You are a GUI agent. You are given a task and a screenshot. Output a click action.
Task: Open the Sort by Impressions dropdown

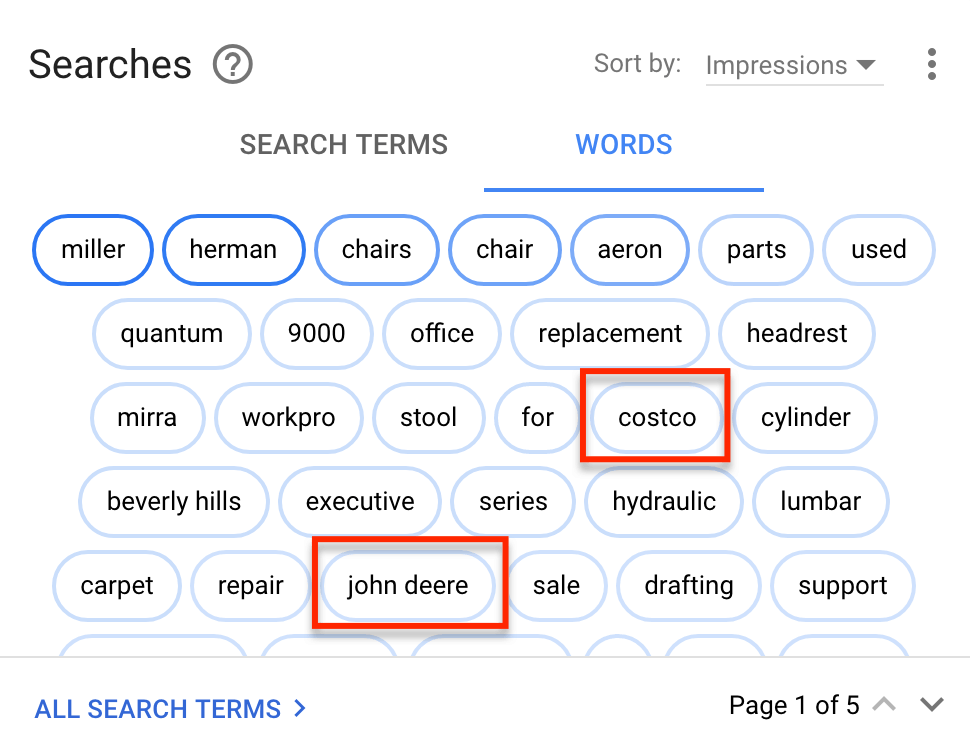[793, 66]
